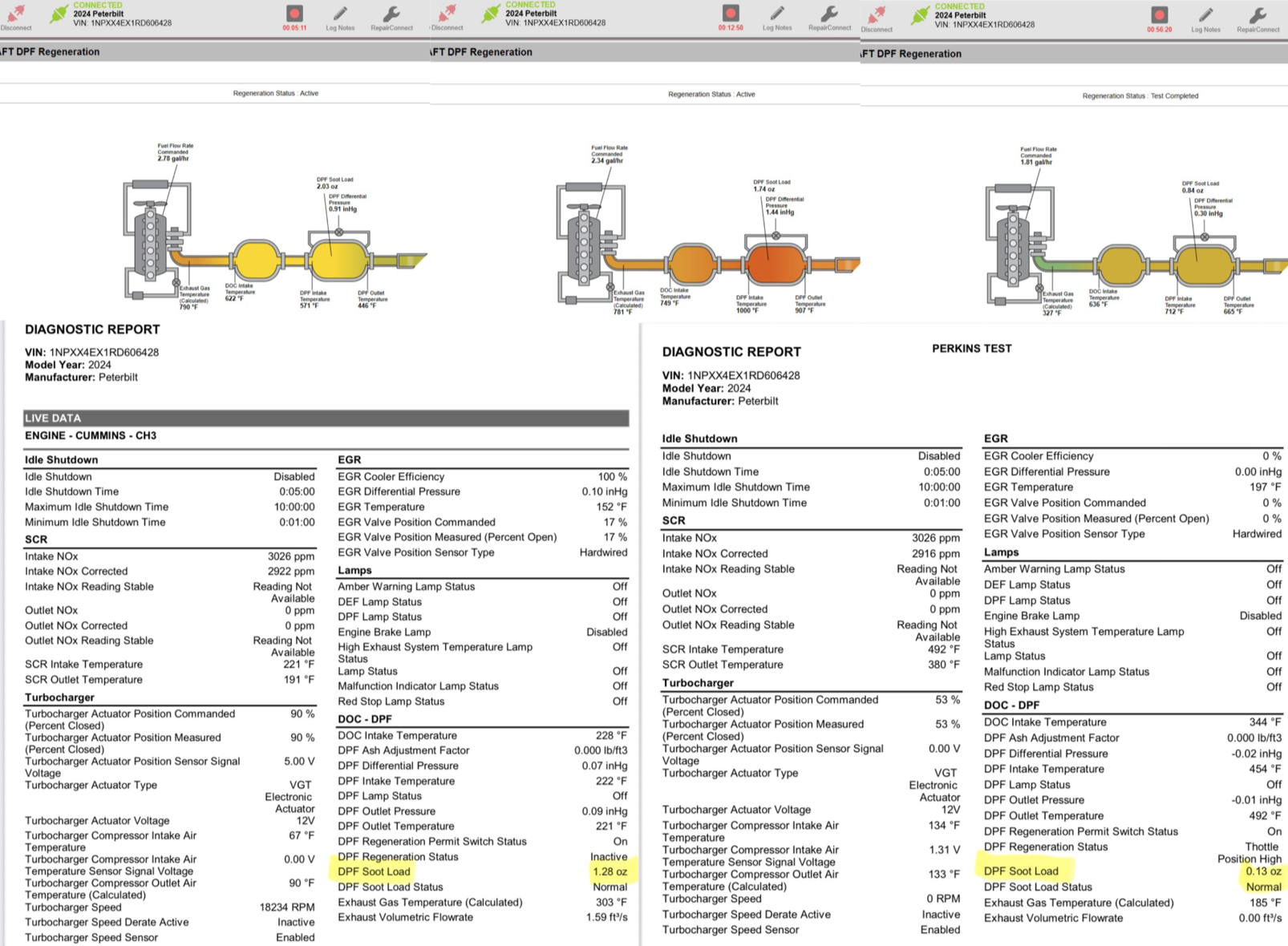Click green connected plug icon in 00:05:11 window
This screenshot has width=1288, height=946.
click(x=59, y=14)
